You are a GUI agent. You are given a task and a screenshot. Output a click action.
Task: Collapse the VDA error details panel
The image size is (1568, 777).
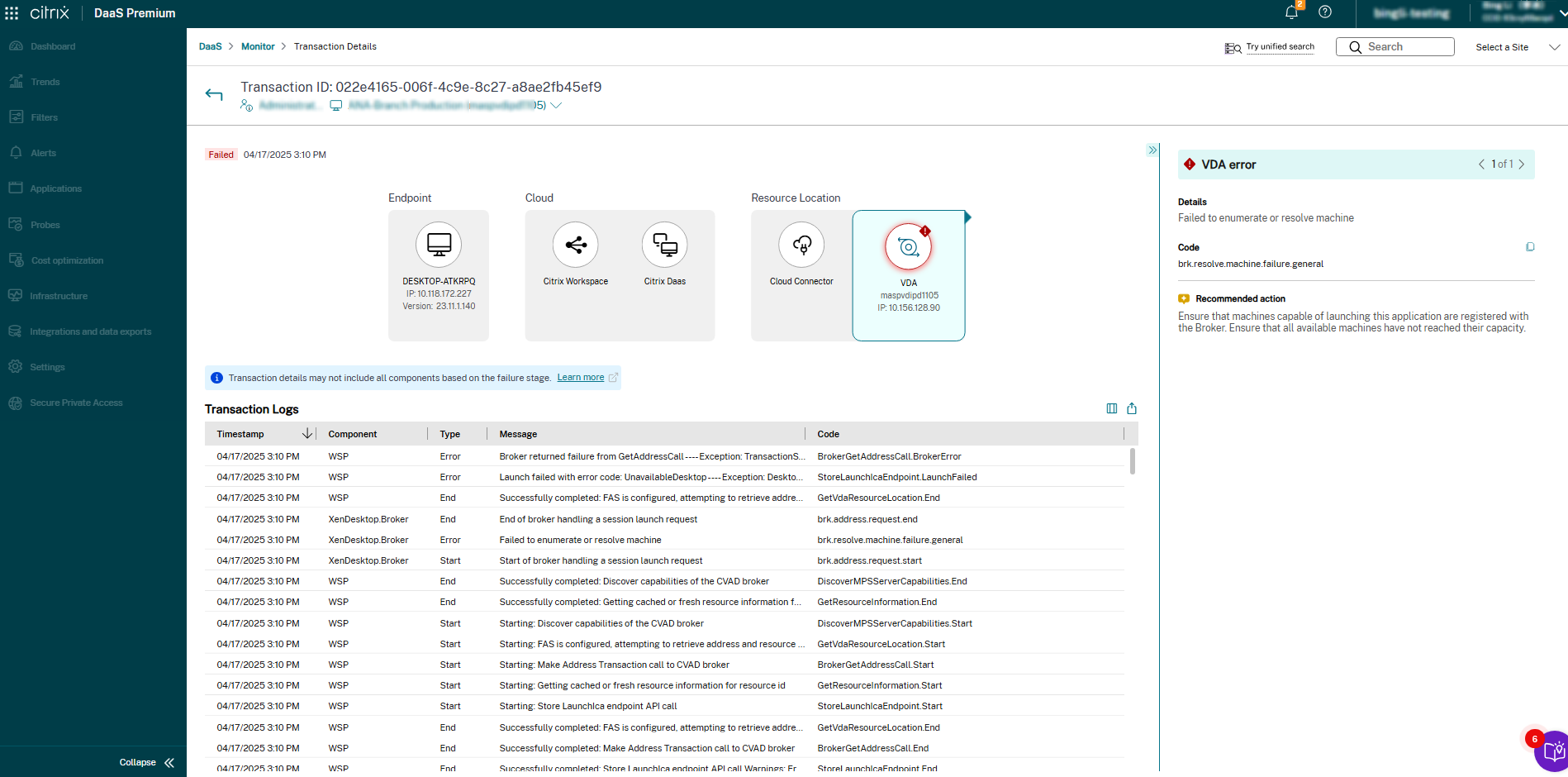coord(1152,150)
